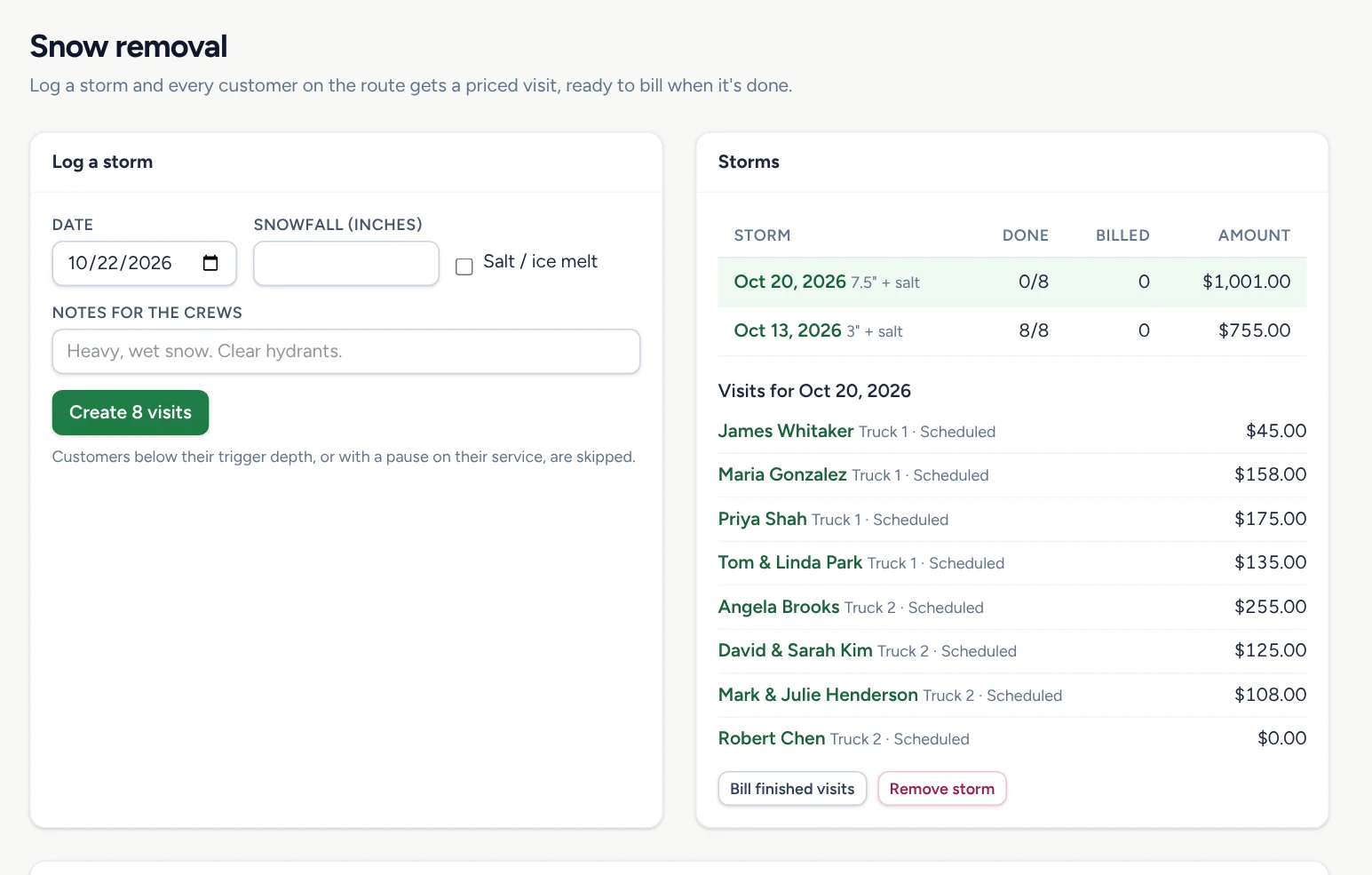
Task: Click Angela Brooks's $255.00 amount
Action: (1271, 607)
